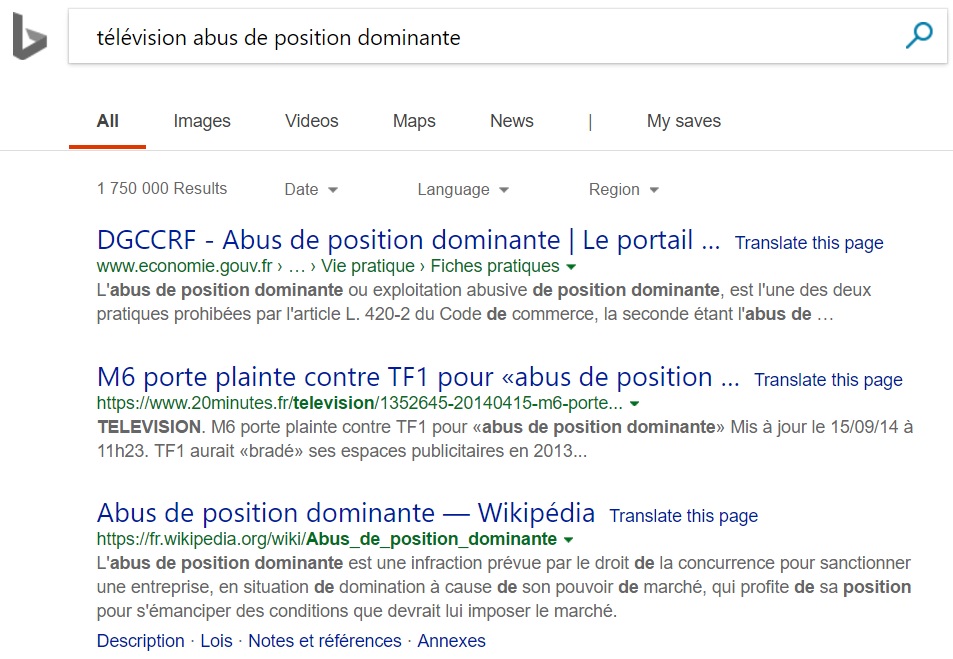Click the Fiches pratiques breadcrumb in URL
The image size is (953, 659).
pos(495,266)
